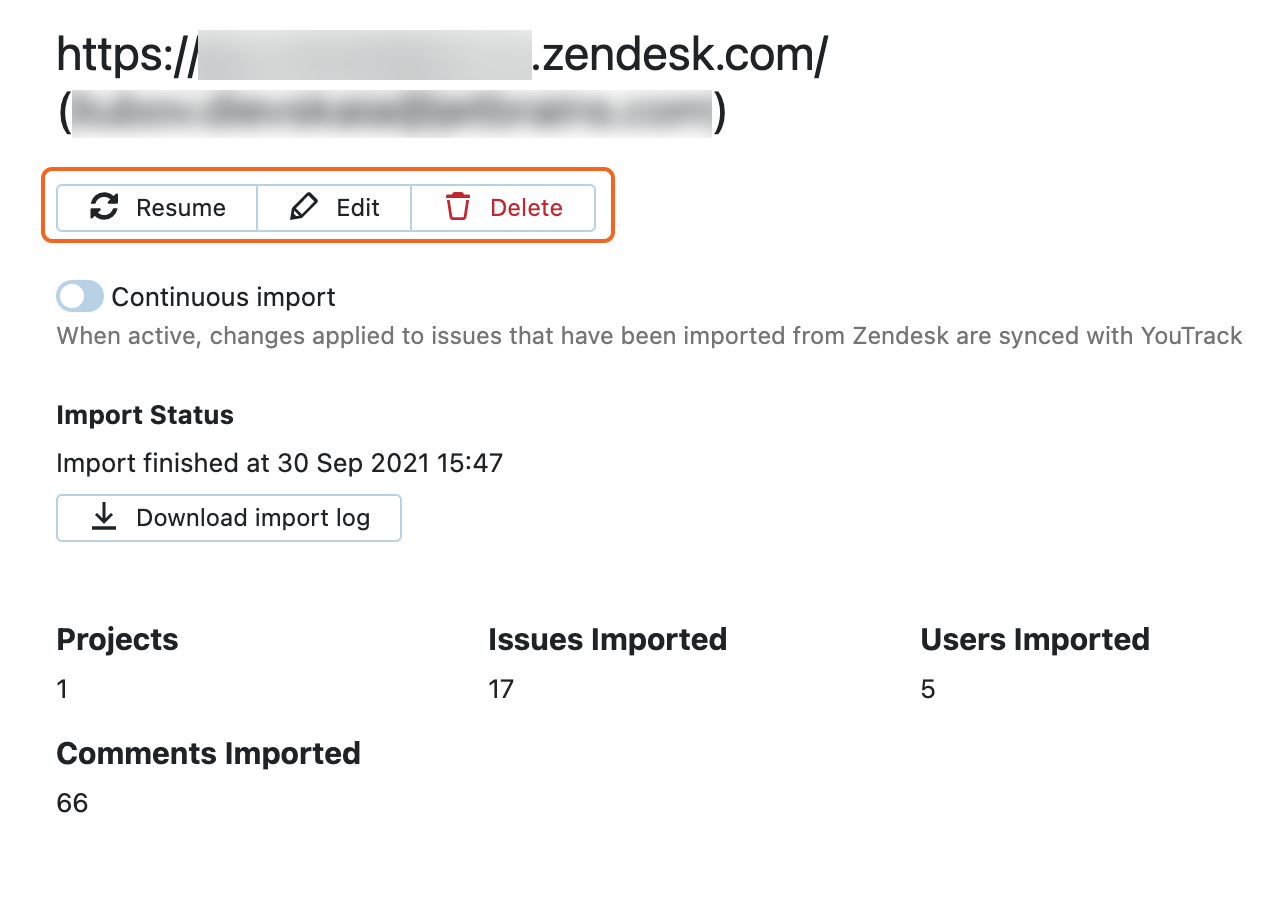1278x912 pixels.
Task: Click the Issues Imported count of 17
Action: pos(501,689)
